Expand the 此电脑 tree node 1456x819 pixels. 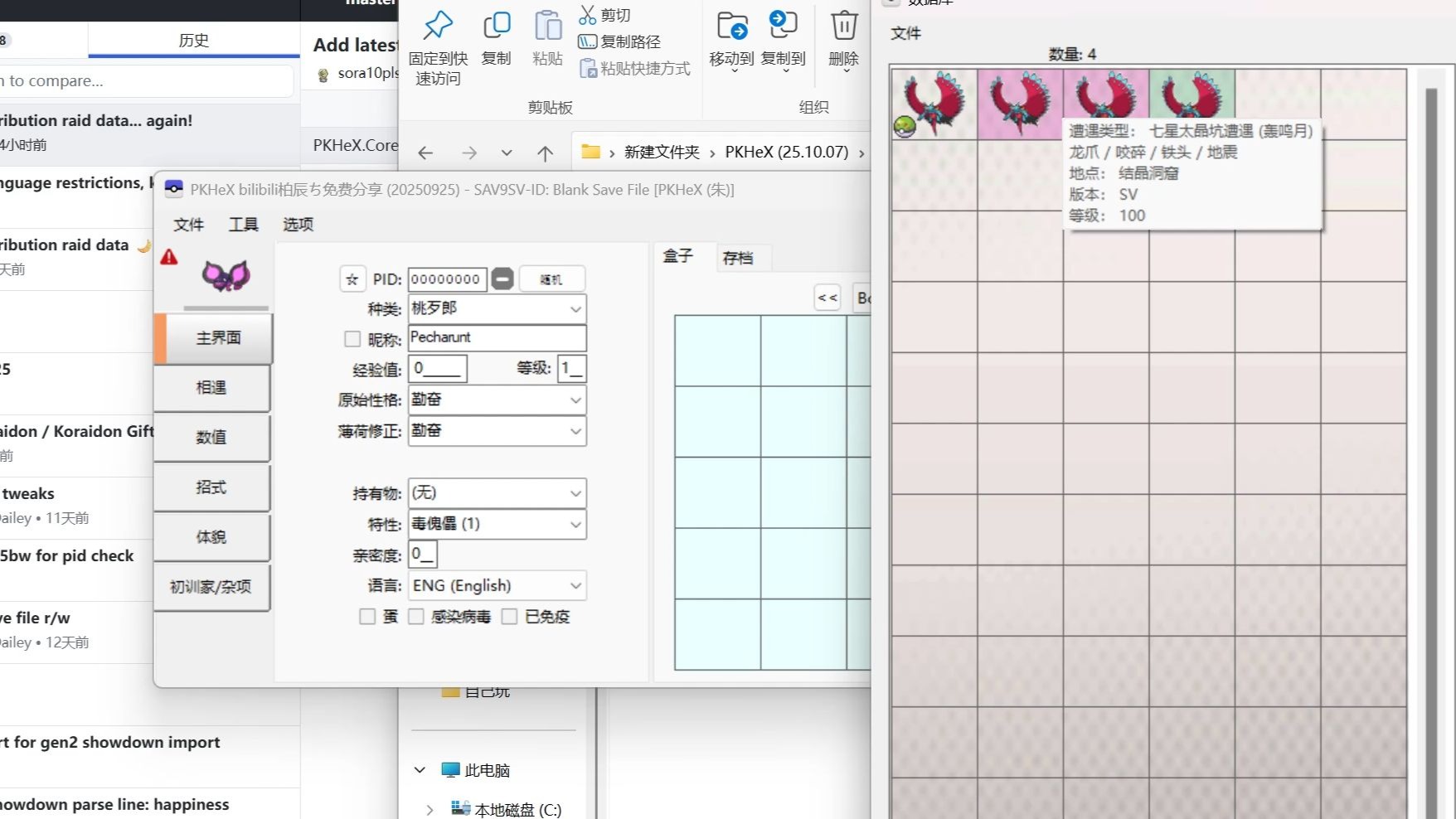419,769
